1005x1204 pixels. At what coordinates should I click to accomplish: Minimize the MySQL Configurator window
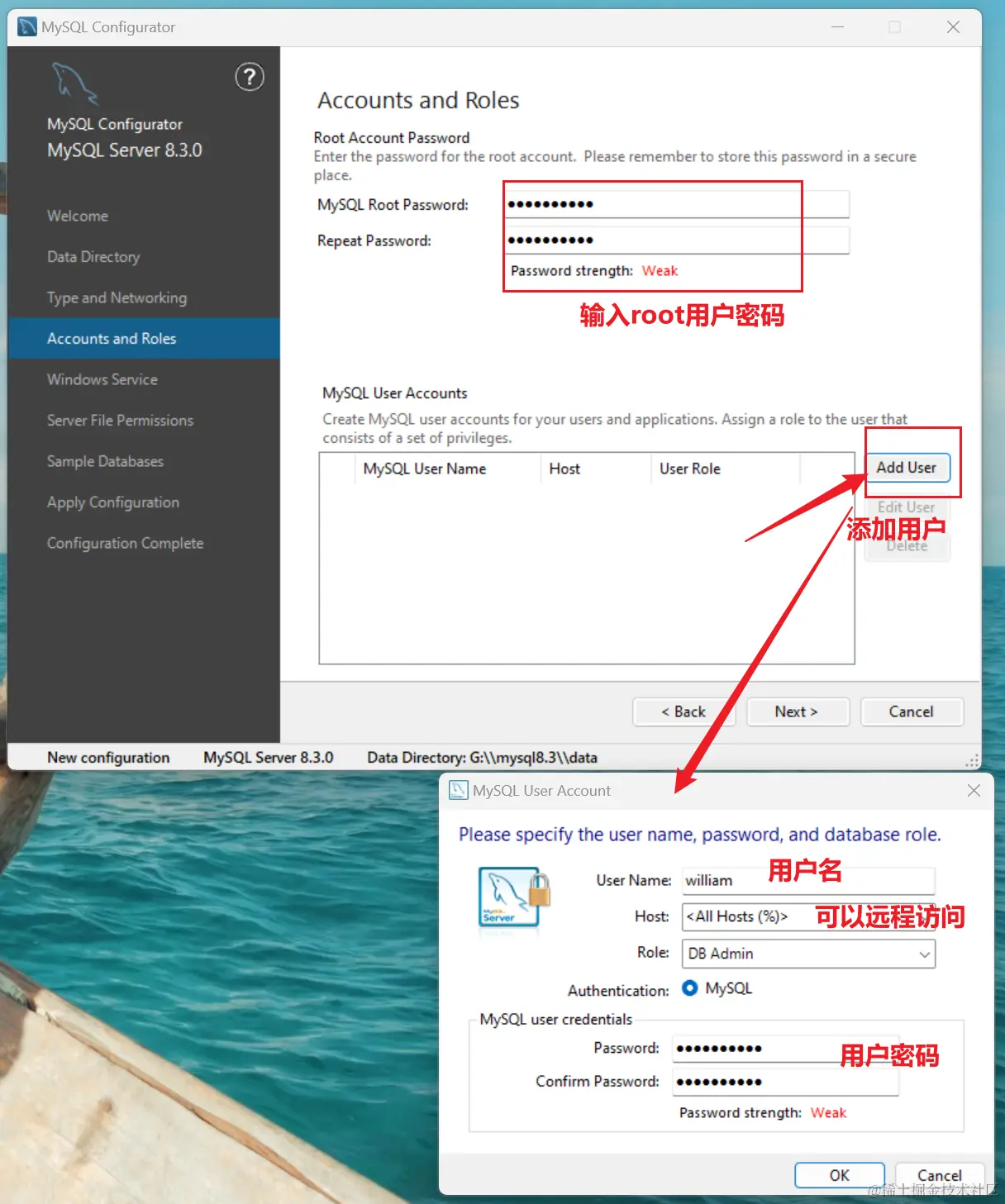point(837,27)
